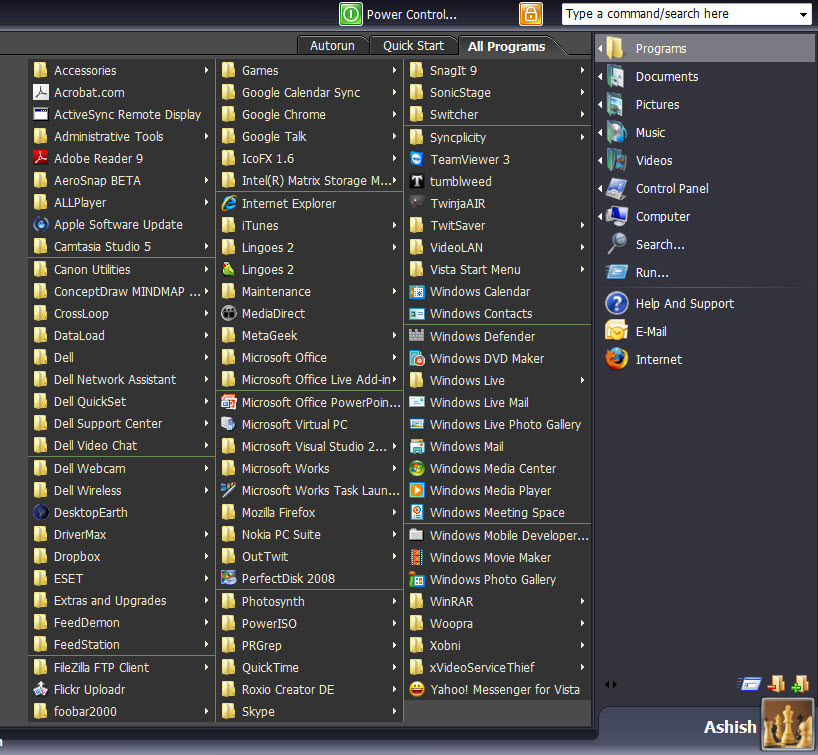
Task: Click the Help And Support question icon
Action: point(617,303)
